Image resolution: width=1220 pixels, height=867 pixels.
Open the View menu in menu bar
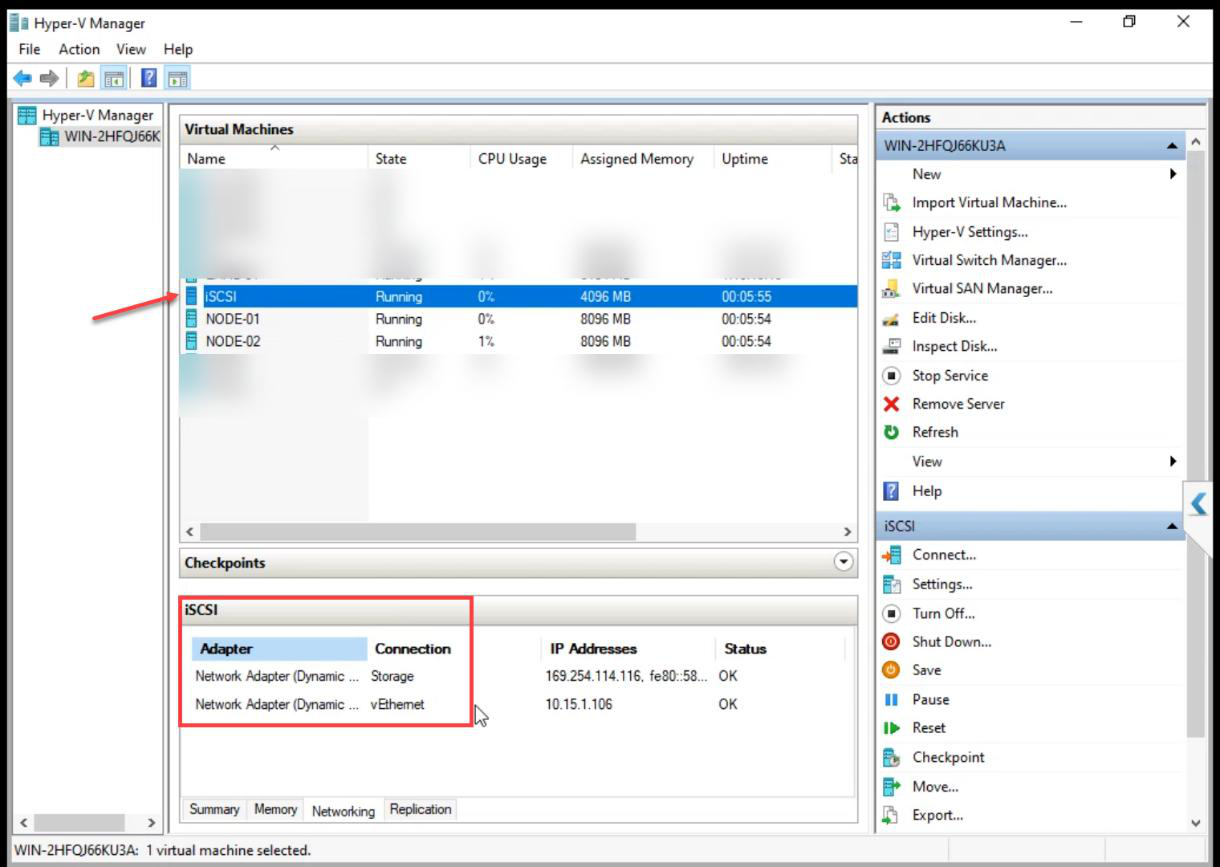point(131,49)
